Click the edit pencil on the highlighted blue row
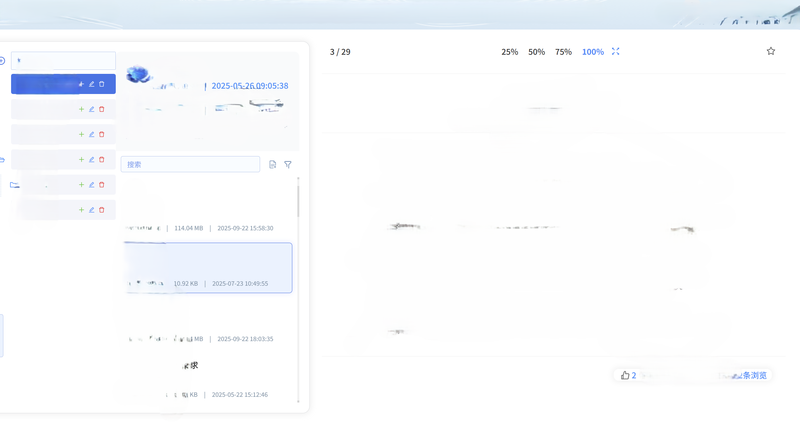800x424 pixels. pyautogui.click(x=92, y=84)
